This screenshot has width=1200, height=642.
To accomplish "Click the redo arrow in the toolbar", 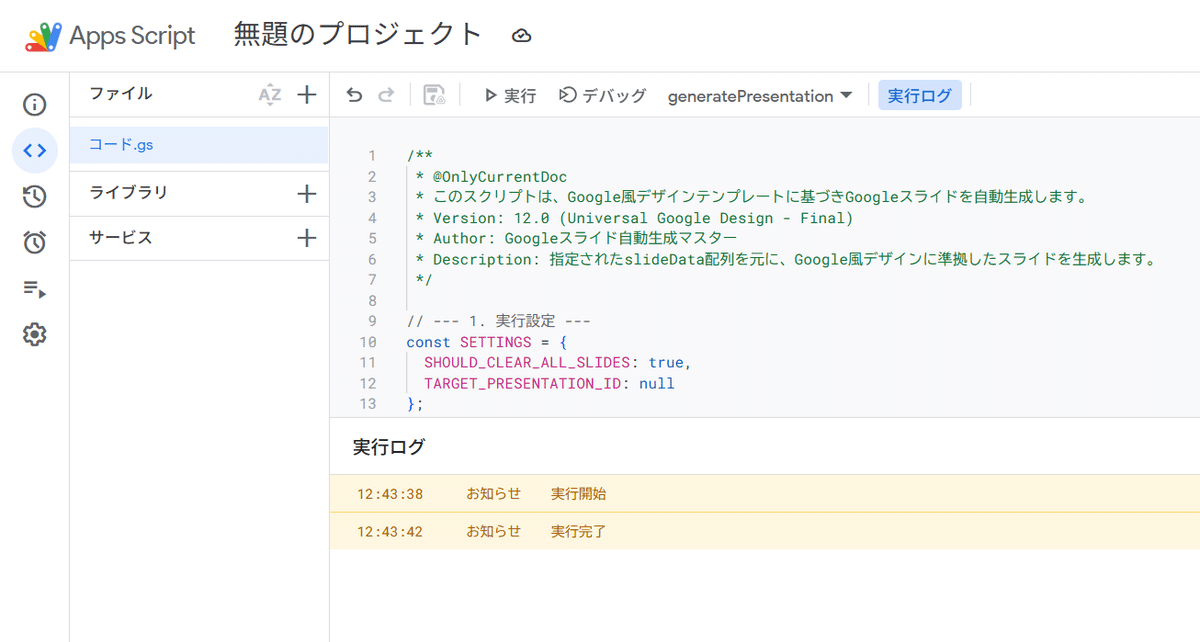I will [386, 96].
